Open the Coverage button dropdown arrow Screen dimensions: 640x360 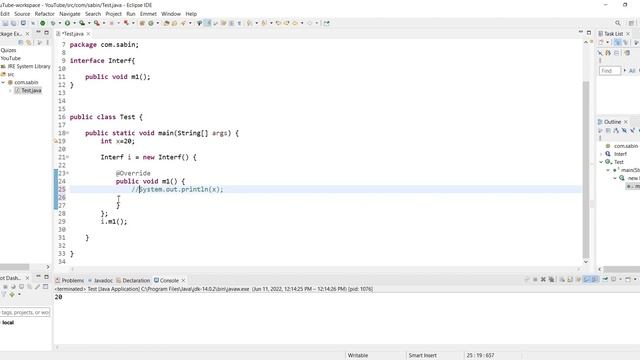pos(89,23)
